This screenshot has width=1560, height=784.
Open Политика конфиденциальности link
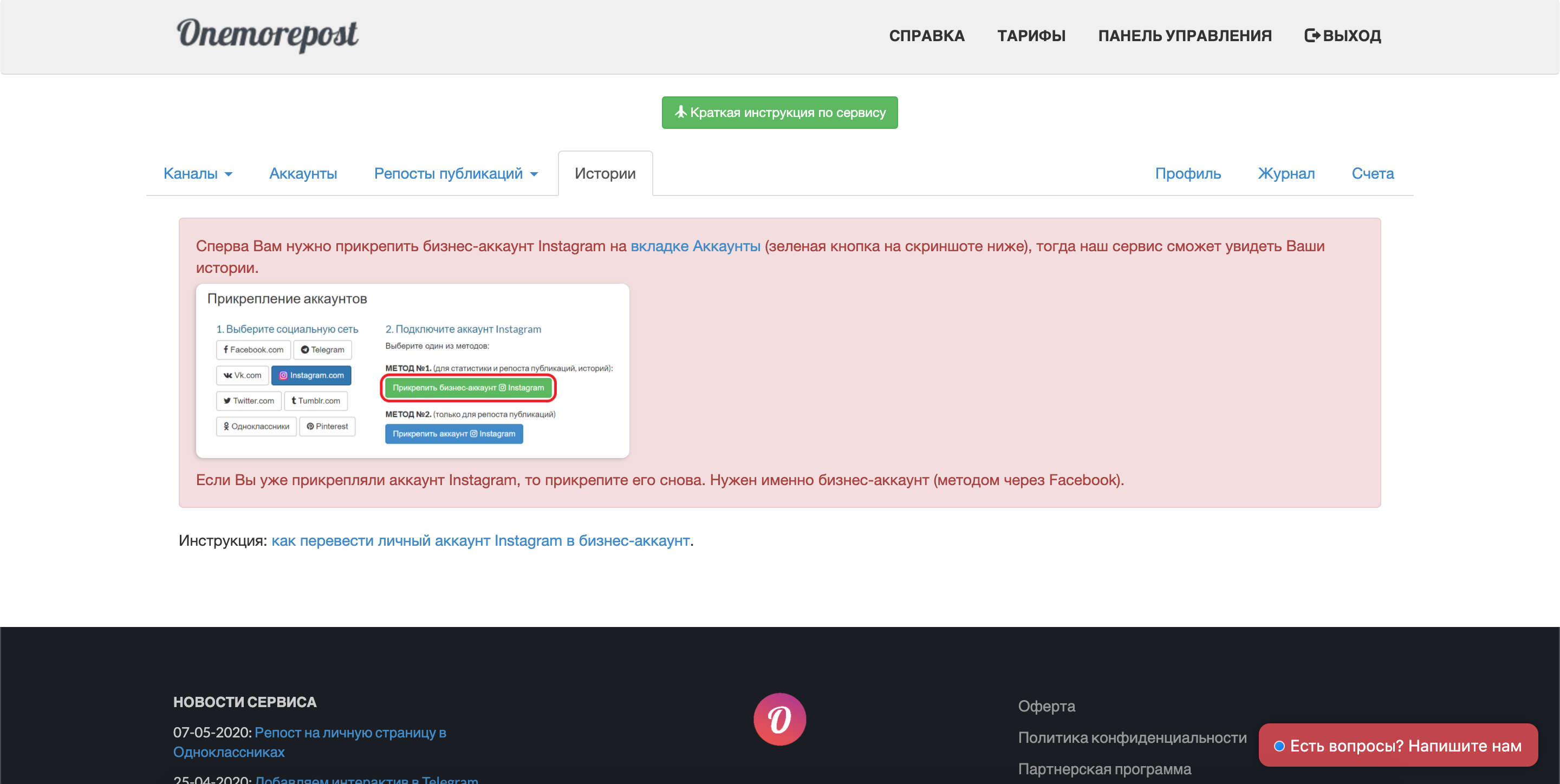point(1133,738)
